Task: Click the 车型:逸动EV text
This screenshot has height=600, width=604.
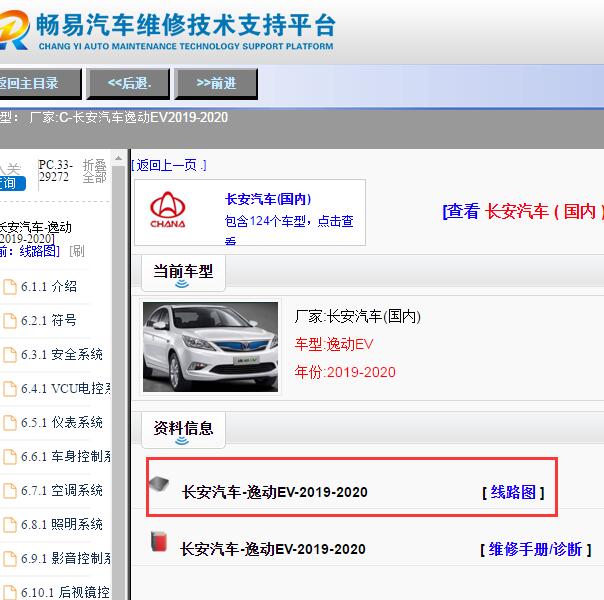Action: (334, 344)
